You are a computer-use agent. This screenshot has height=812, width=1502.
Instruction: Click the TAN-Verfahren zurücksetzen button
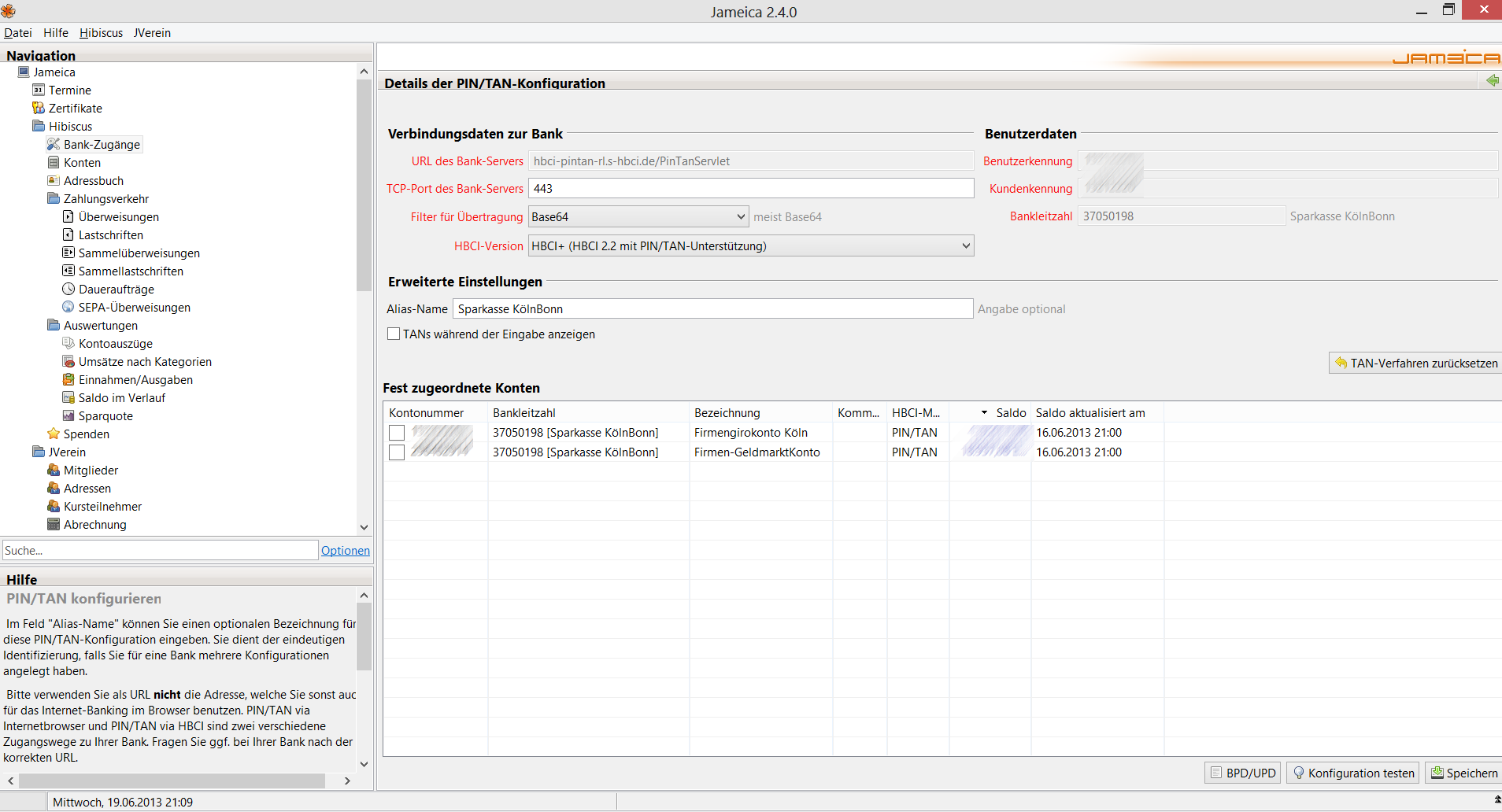[1415, 363]
